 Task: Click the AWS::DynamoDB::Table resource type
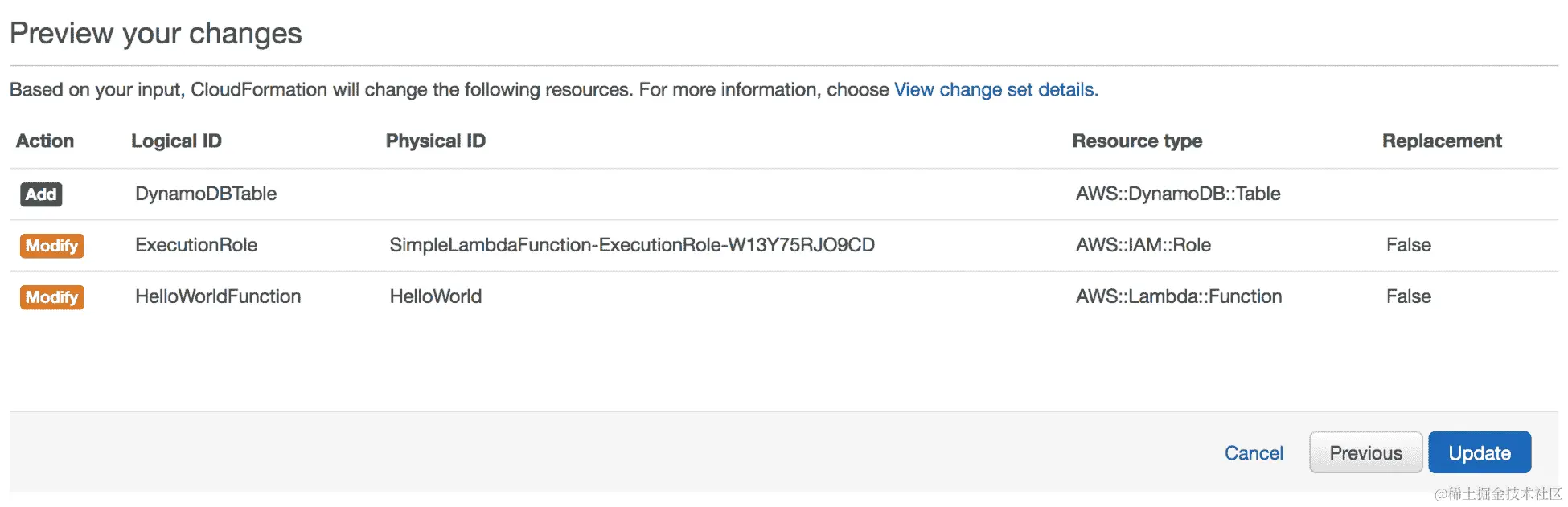point(1178,194)
